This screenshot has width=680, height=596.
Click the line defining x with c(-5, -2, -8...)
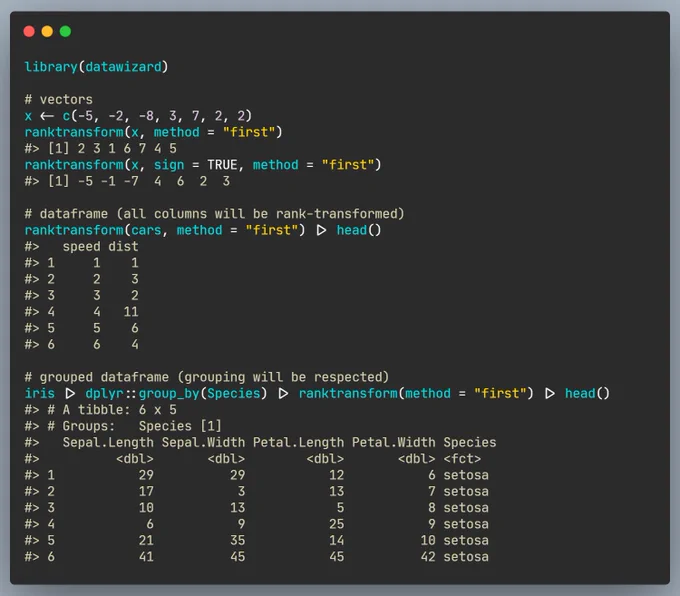point(138,116)
